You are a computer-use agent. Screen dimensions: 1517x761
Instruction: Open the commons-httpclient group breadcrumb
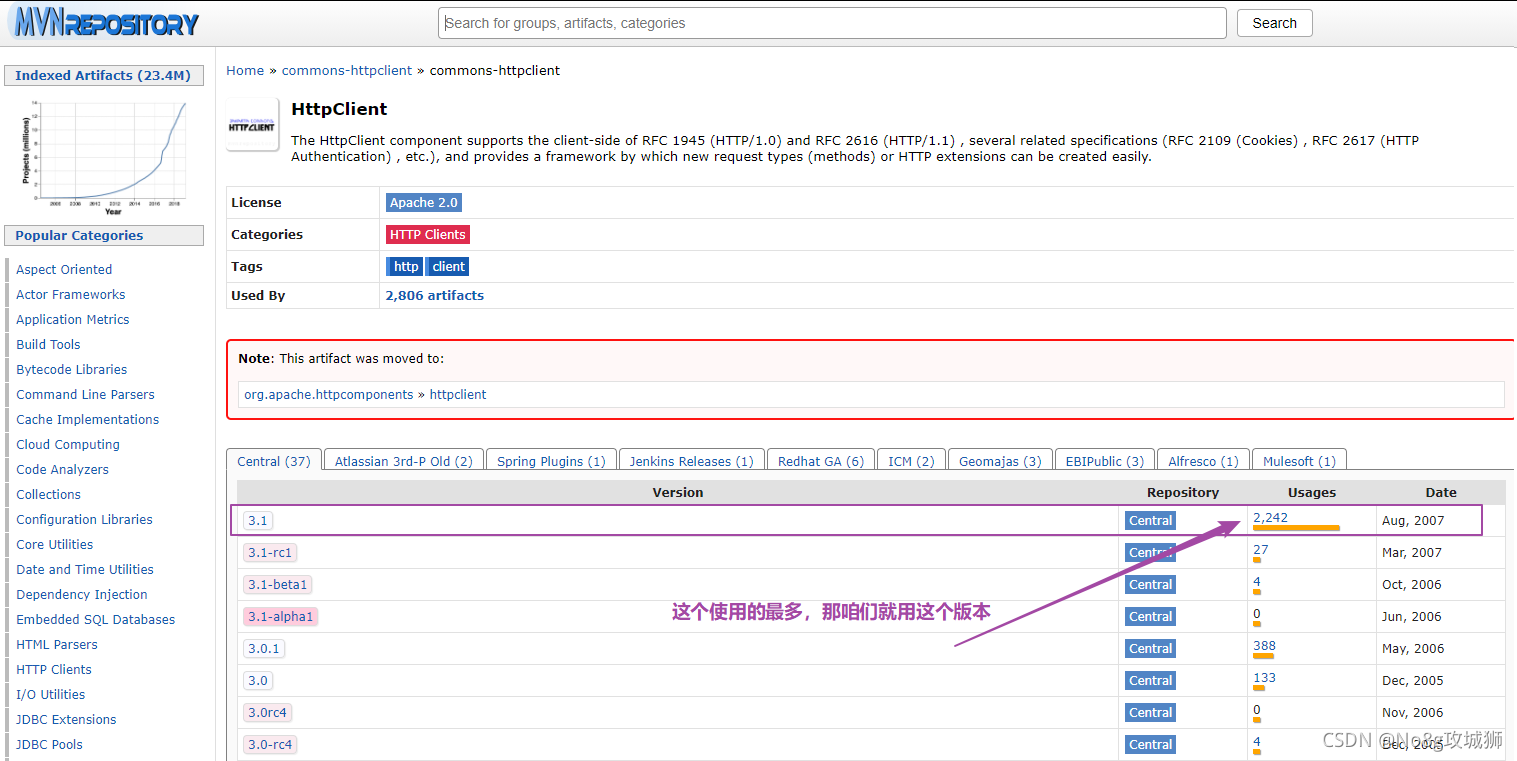pyautogui.click(x=347, y=70)
